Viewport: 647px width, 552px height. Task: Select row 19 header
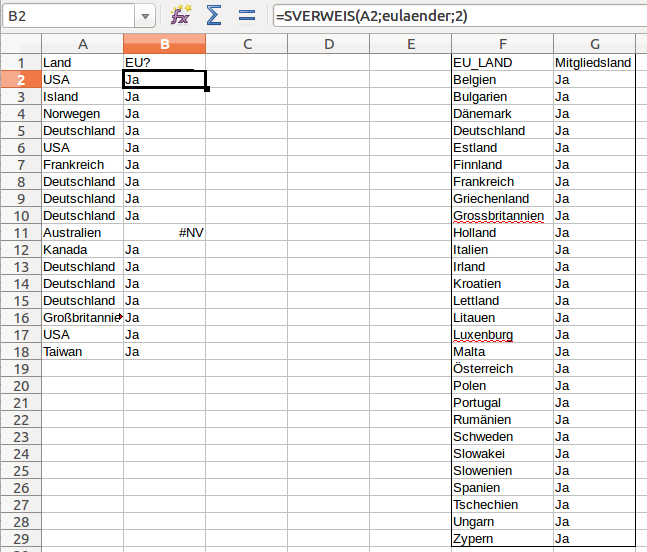21,369
